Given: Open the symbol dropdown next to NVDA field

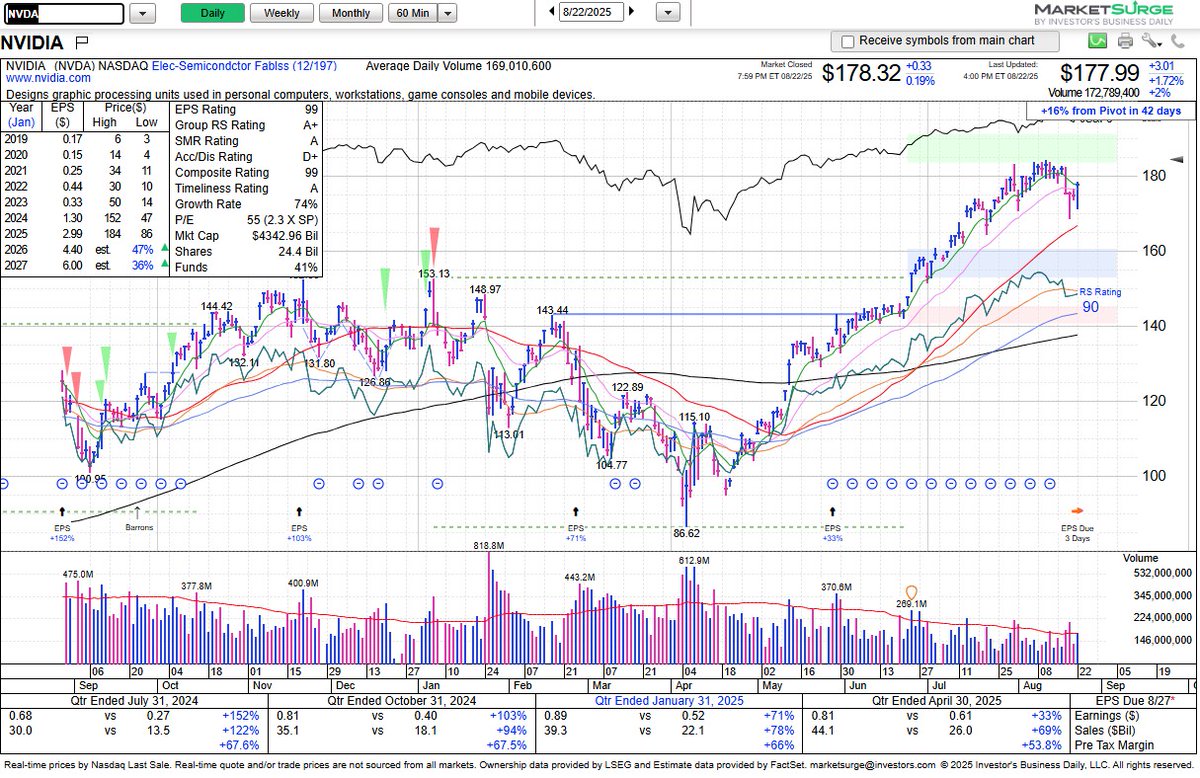Looking at the screenshot, I should pos(141,13).
